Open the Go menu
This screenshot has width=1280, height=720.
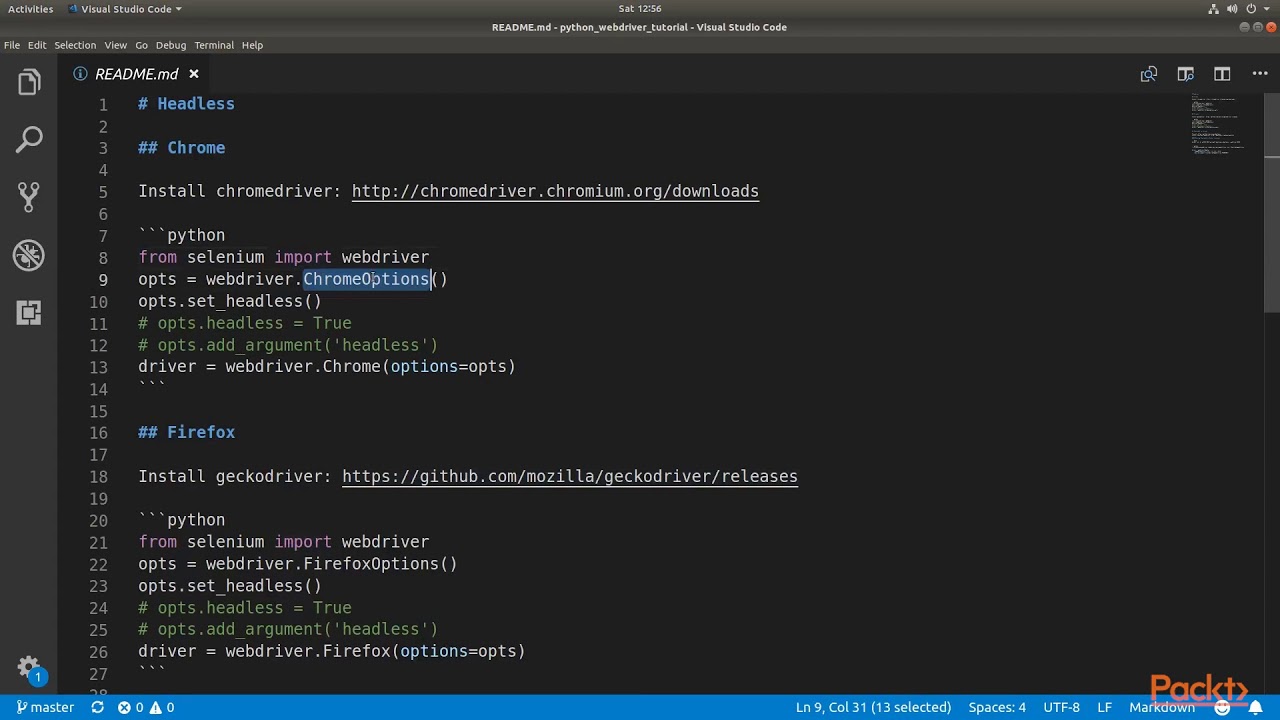[141, 45]
